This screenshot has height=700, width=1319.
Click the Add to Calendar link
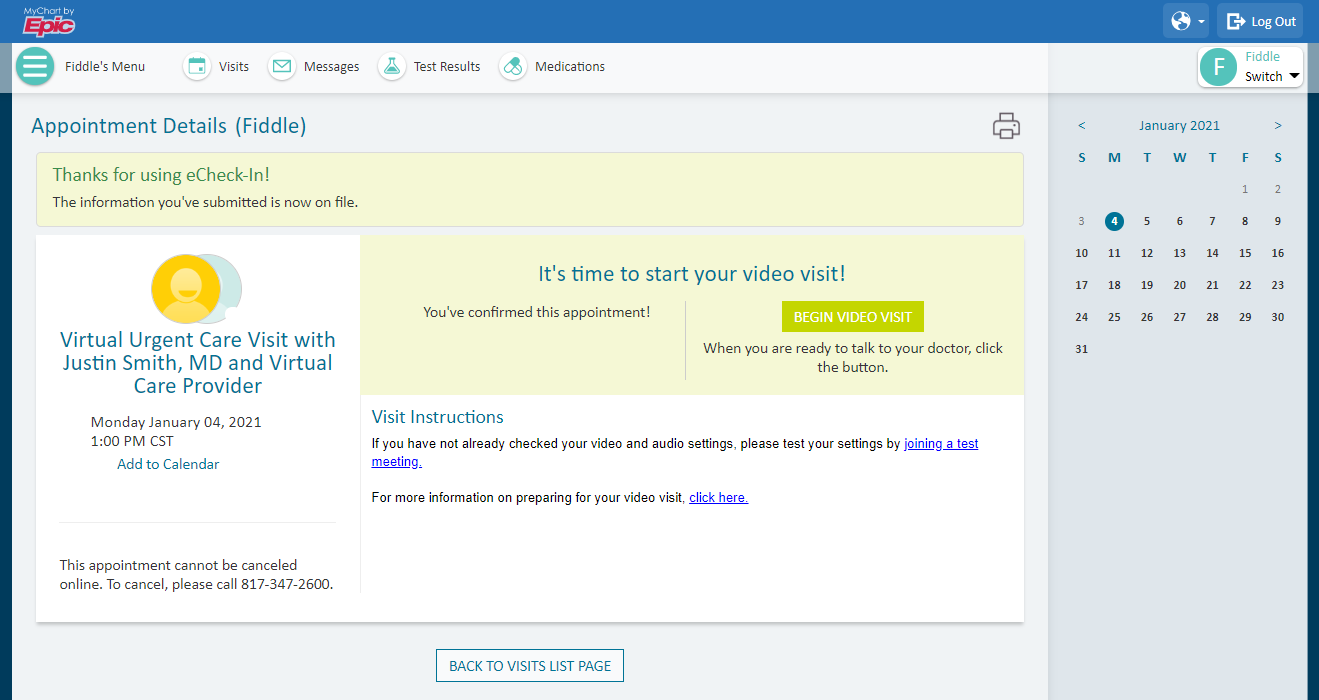(168, 464)
